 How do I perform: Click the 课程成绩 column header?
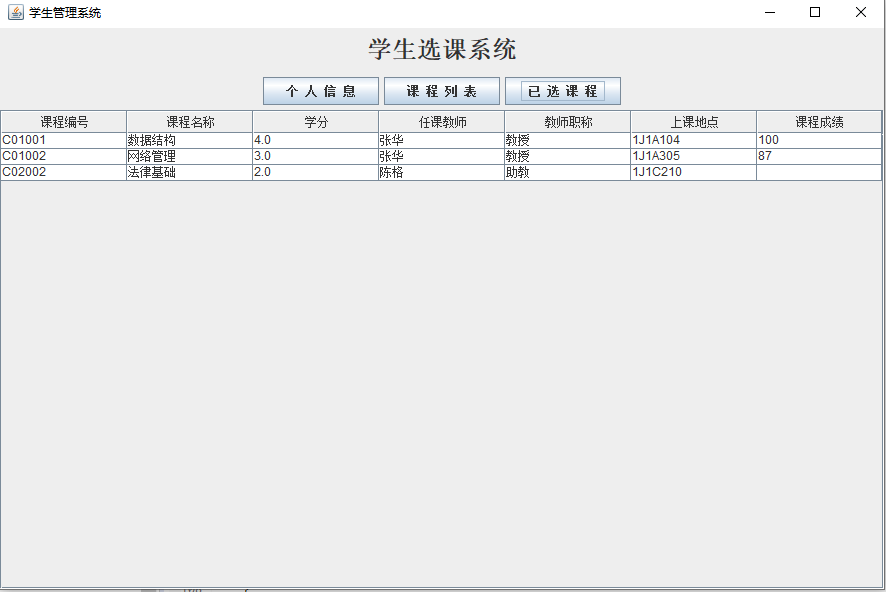pos(819,121)
